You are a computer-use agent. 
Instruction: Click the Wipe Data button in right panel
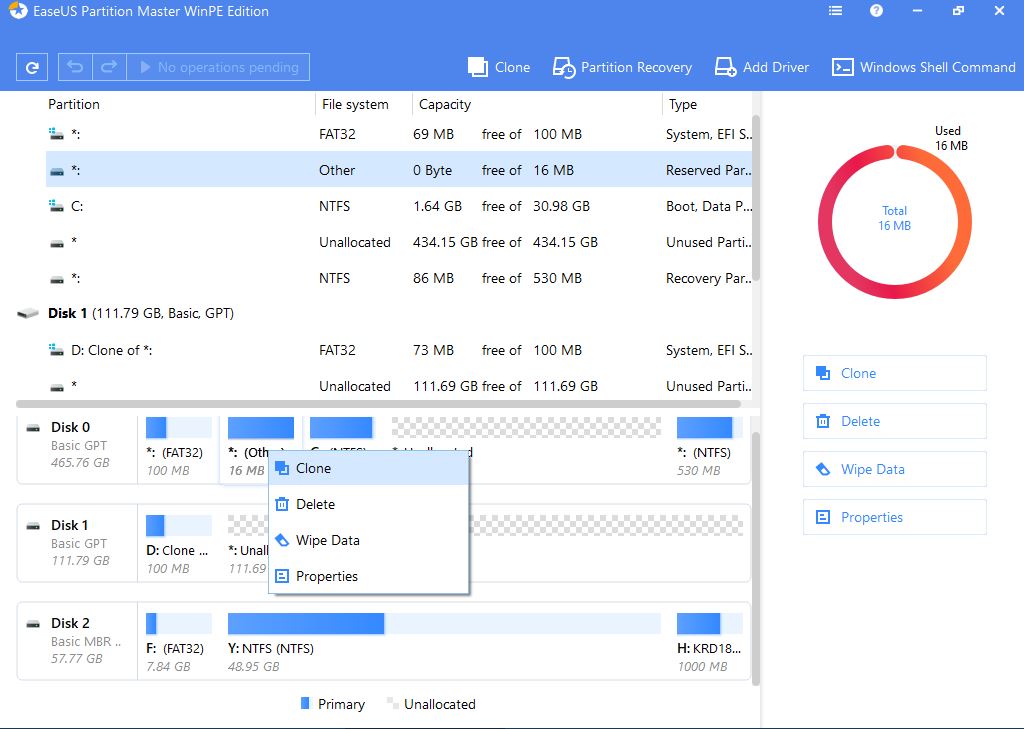(894, 469)
